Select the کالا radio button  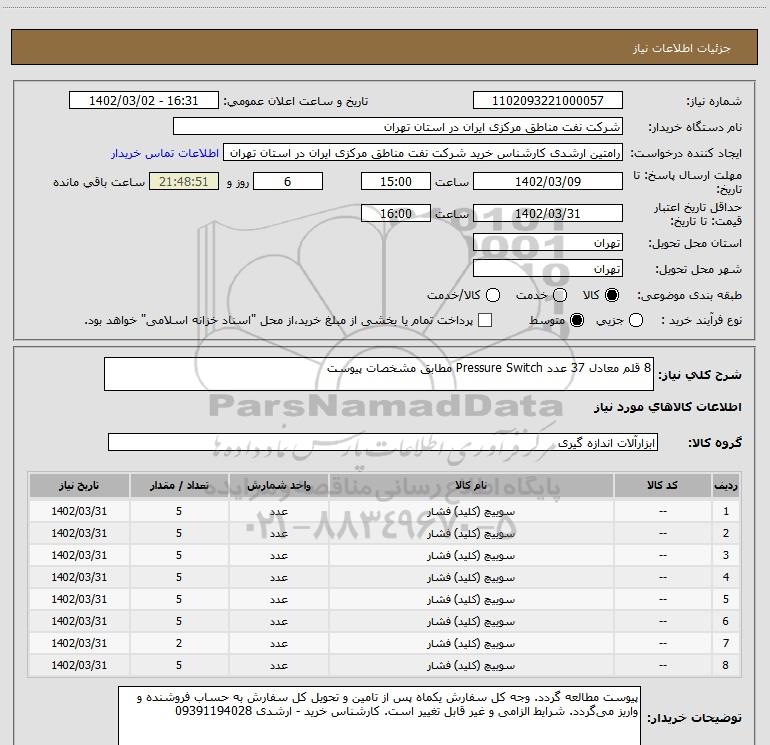tap(612, 295)
